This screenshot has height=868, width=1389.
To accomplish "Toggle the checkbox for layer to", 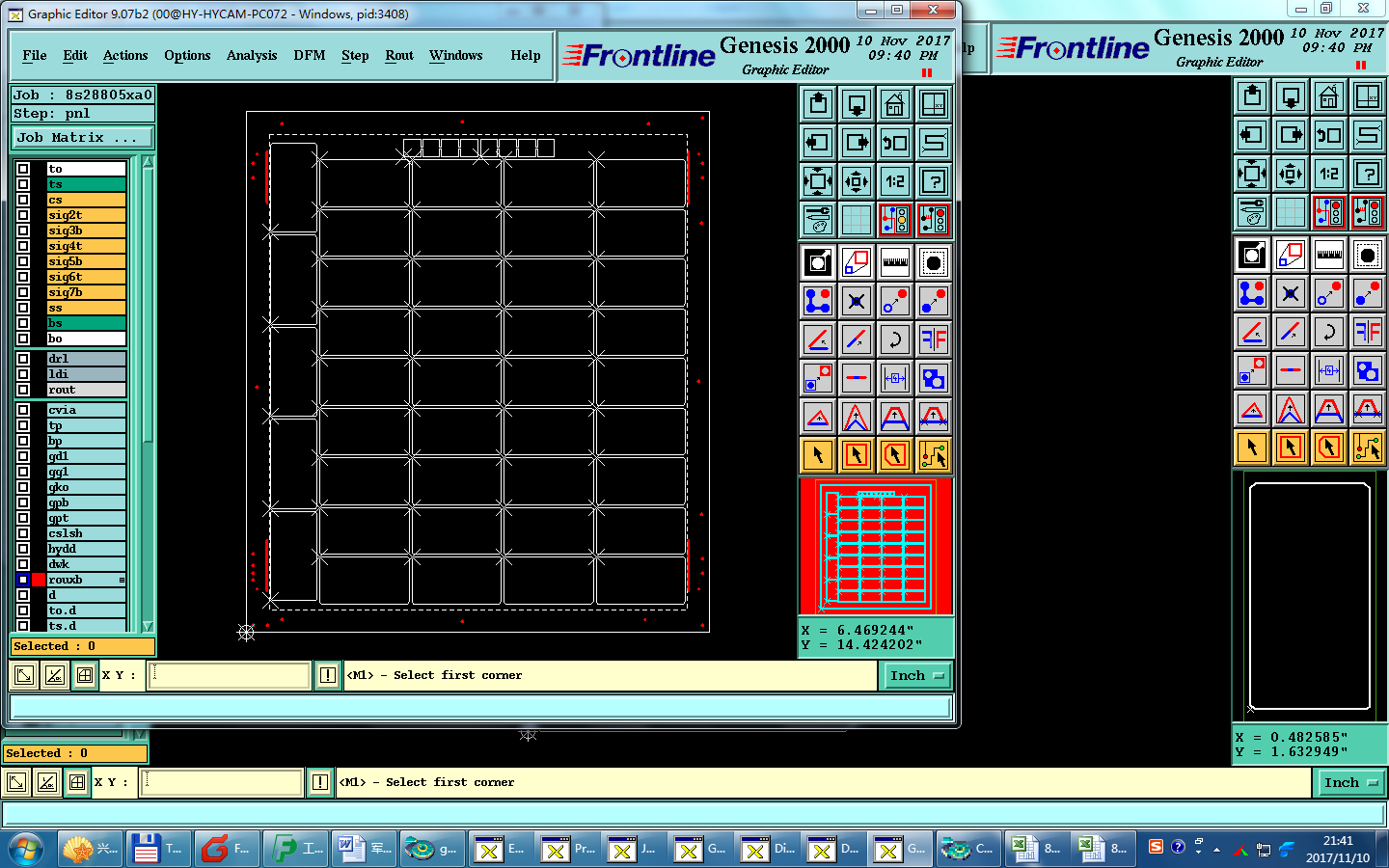I will [x=23, y=169].
